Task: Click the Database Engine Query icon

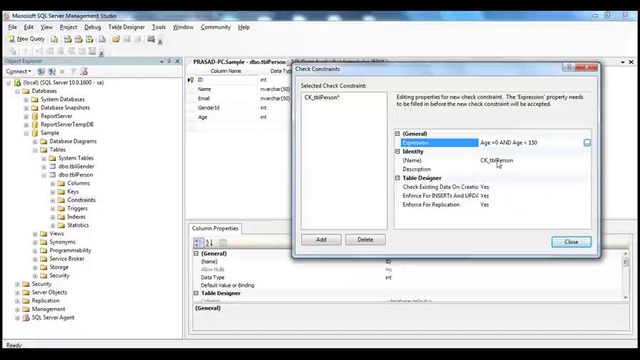Action: point(54,39)
